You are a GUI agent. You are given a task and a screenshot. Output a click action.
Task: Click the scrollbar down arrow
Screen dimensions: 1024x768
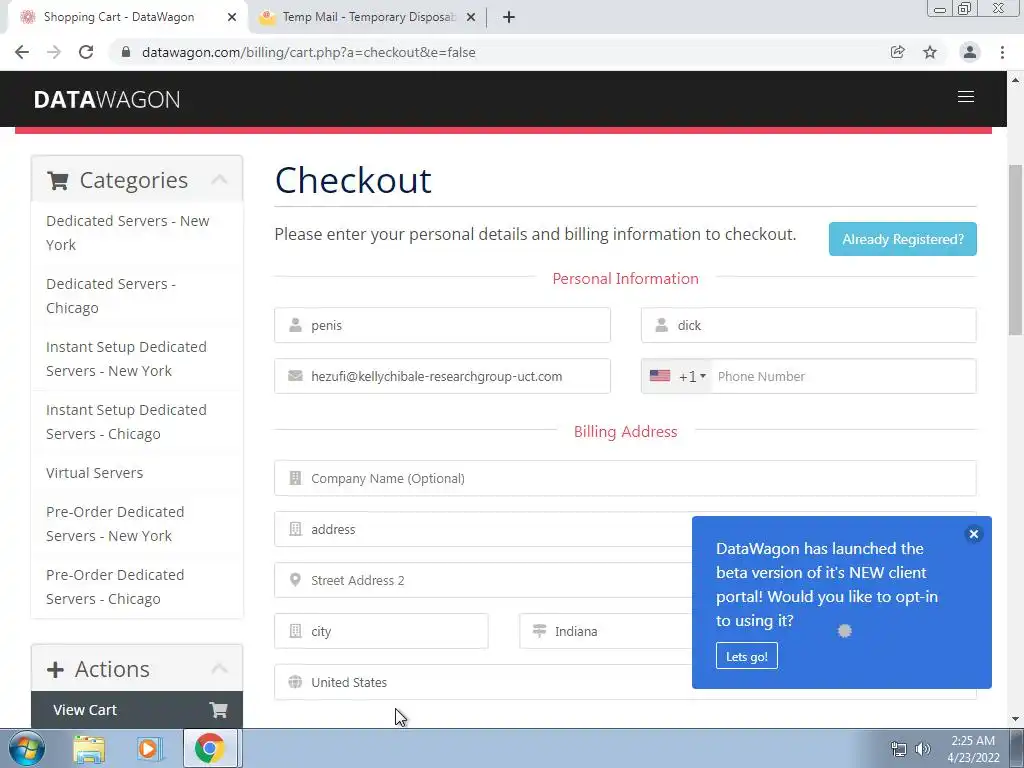point(1015,720)
